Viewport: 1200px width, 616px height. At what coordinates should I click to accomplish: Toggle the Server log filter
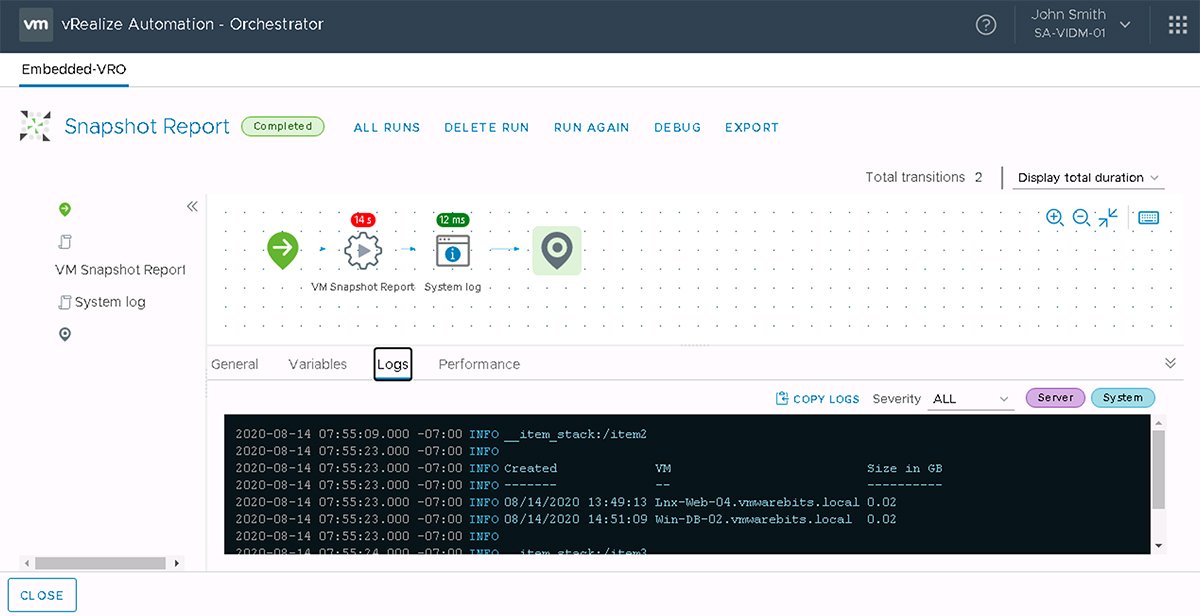pyautogui.click(x=1055, y=397)
